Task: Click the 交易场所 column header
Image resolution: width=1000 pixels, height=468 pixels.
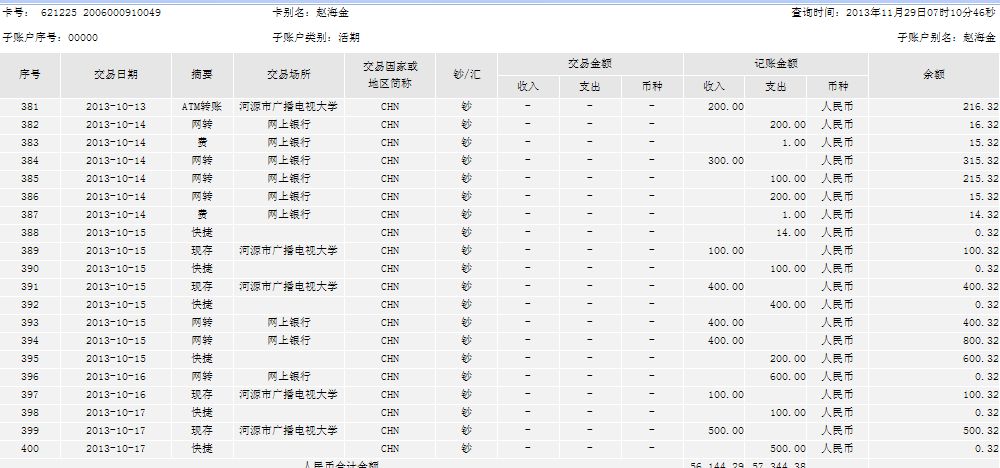Action: [x=289, y=75]
